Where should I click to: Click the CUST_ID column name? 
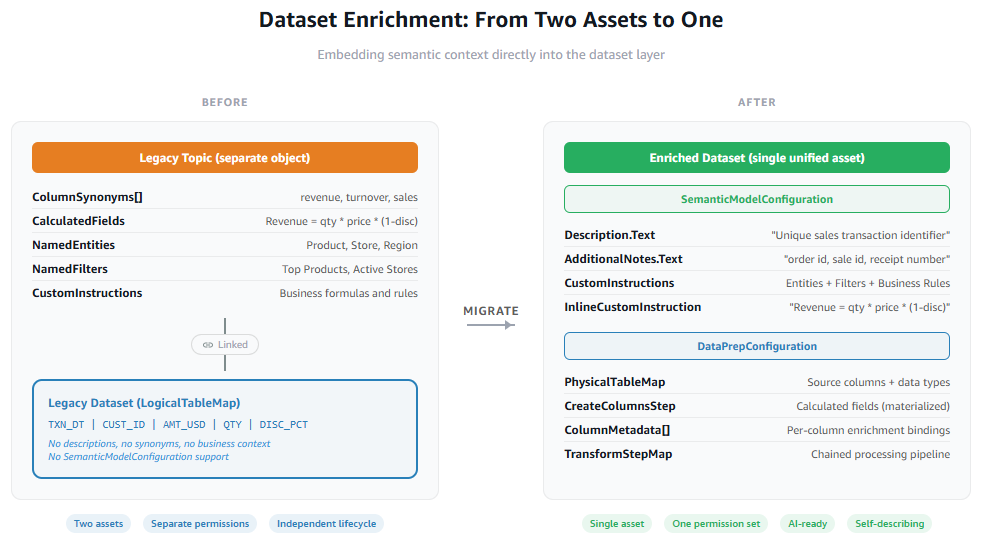124,425
